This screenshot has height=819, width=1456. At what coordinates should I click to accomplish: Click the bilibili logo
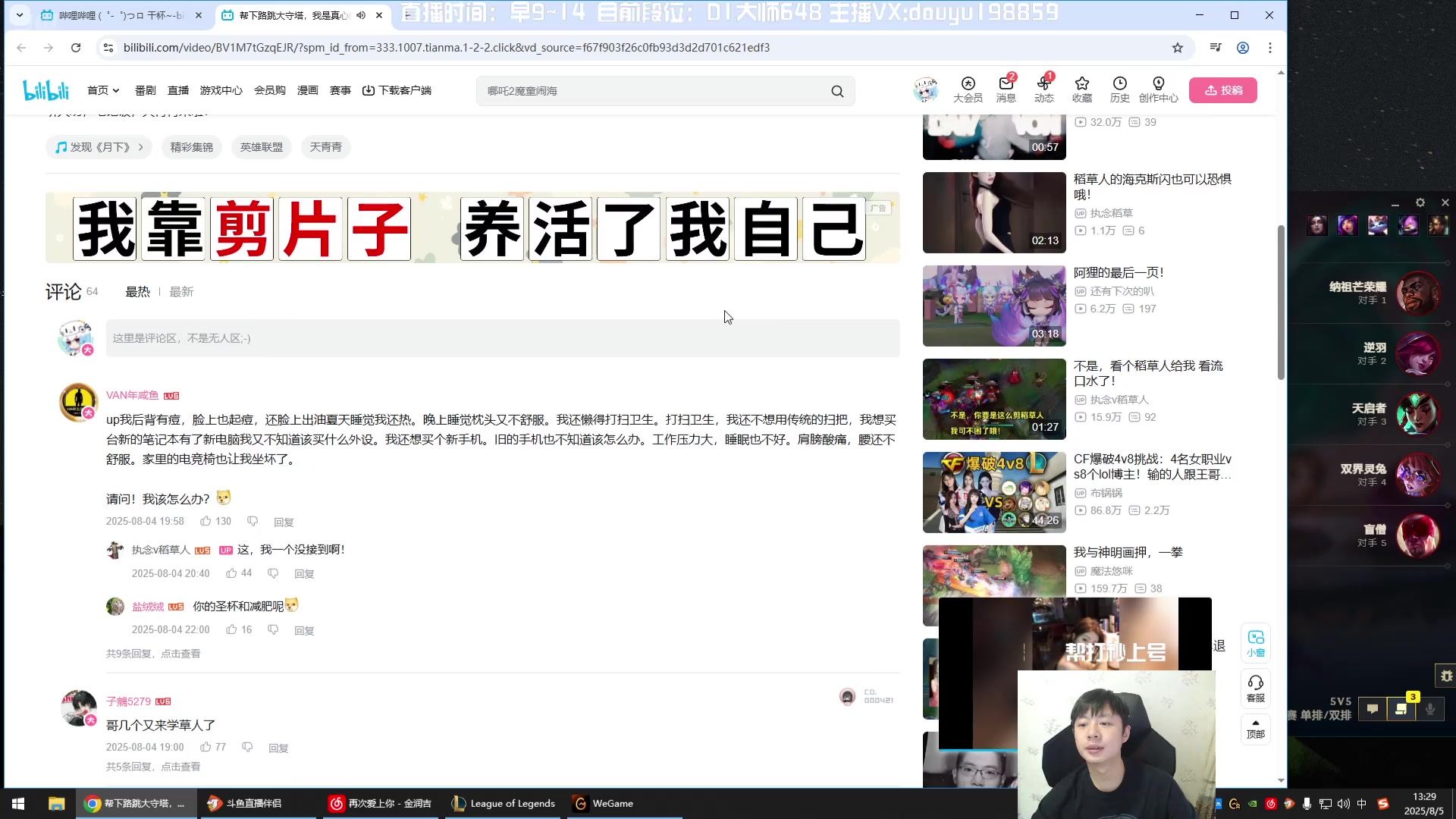pyautogui.click(x=45, y=90)
